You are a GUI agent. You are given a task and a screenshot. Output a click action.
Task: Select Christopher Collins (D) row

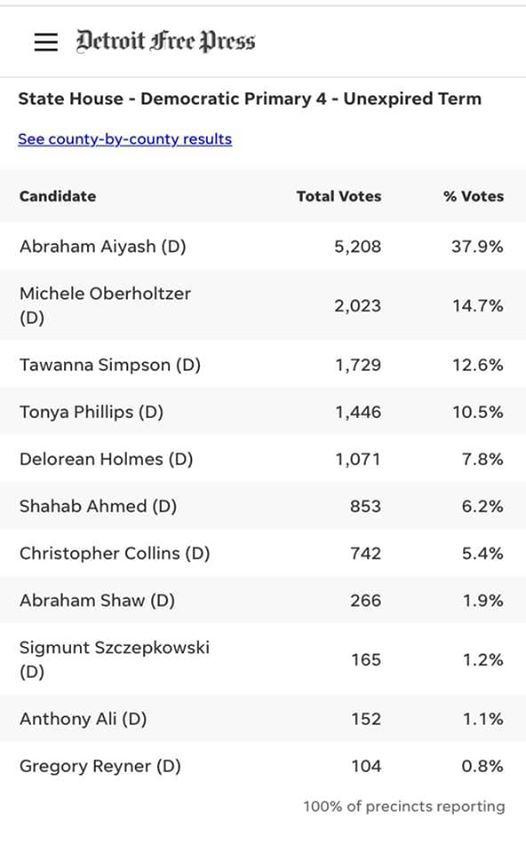pyautogui.click(x=263, y=554)
